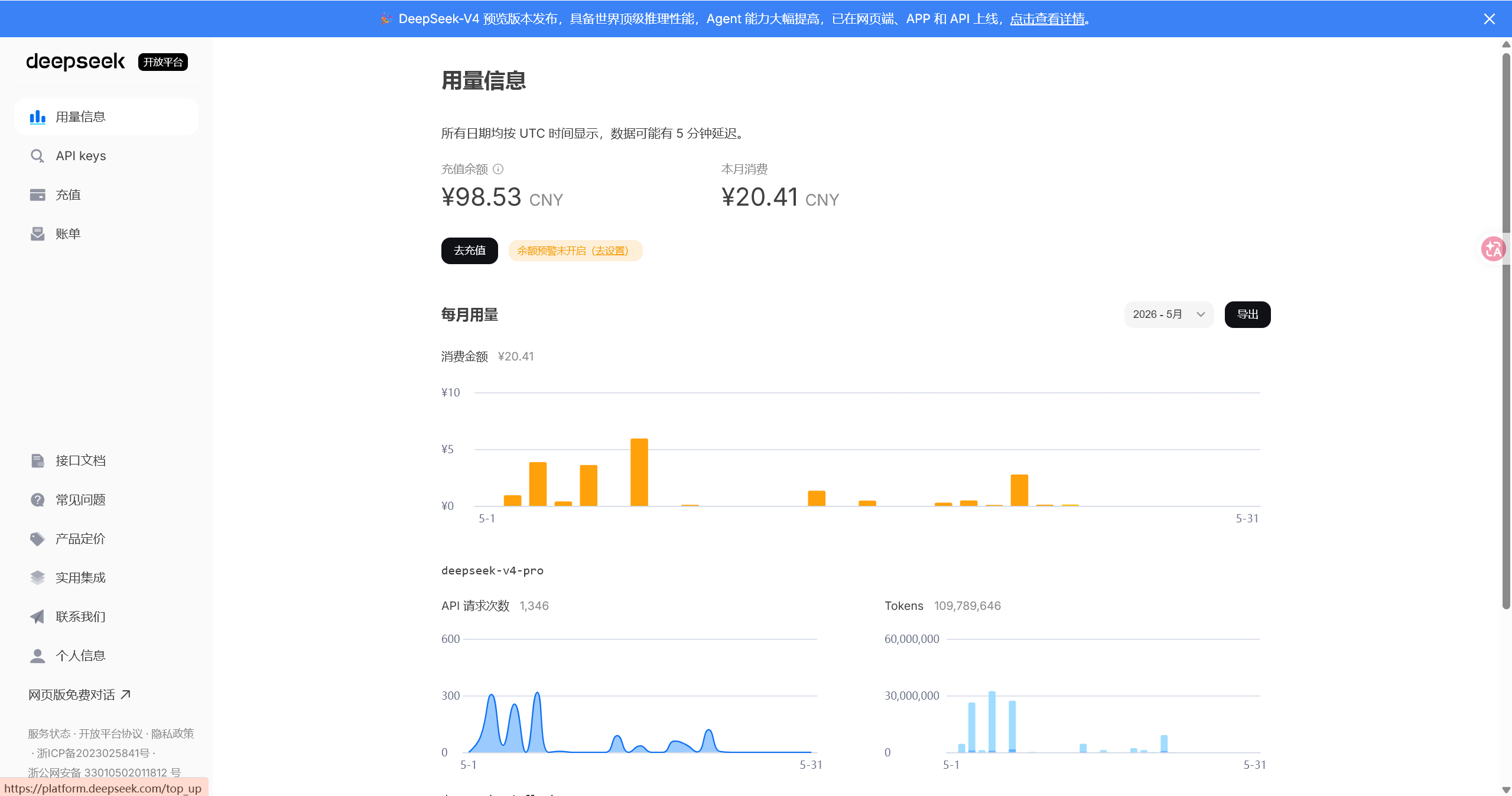Image resolution: width=1512 pixels, height=796 pixels.
Task: Click the 每月用量 section heading
Action: pyautogui.click(x=470, y=315)
